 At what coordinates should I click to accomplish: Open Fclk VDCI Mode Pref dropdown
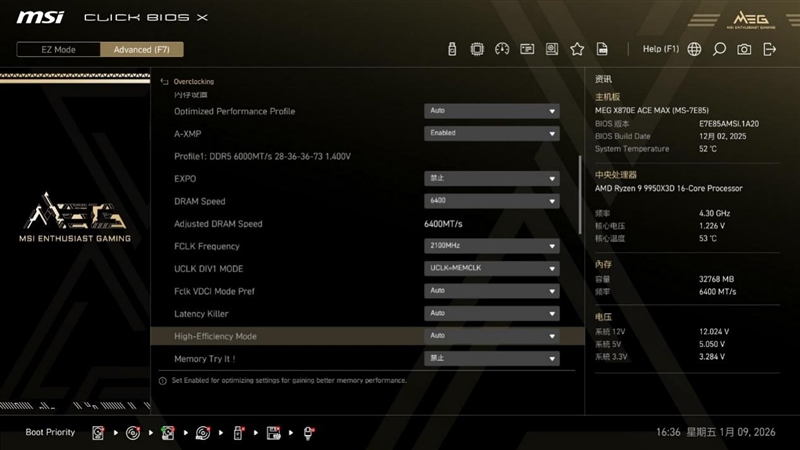click(x=492, y=291)
